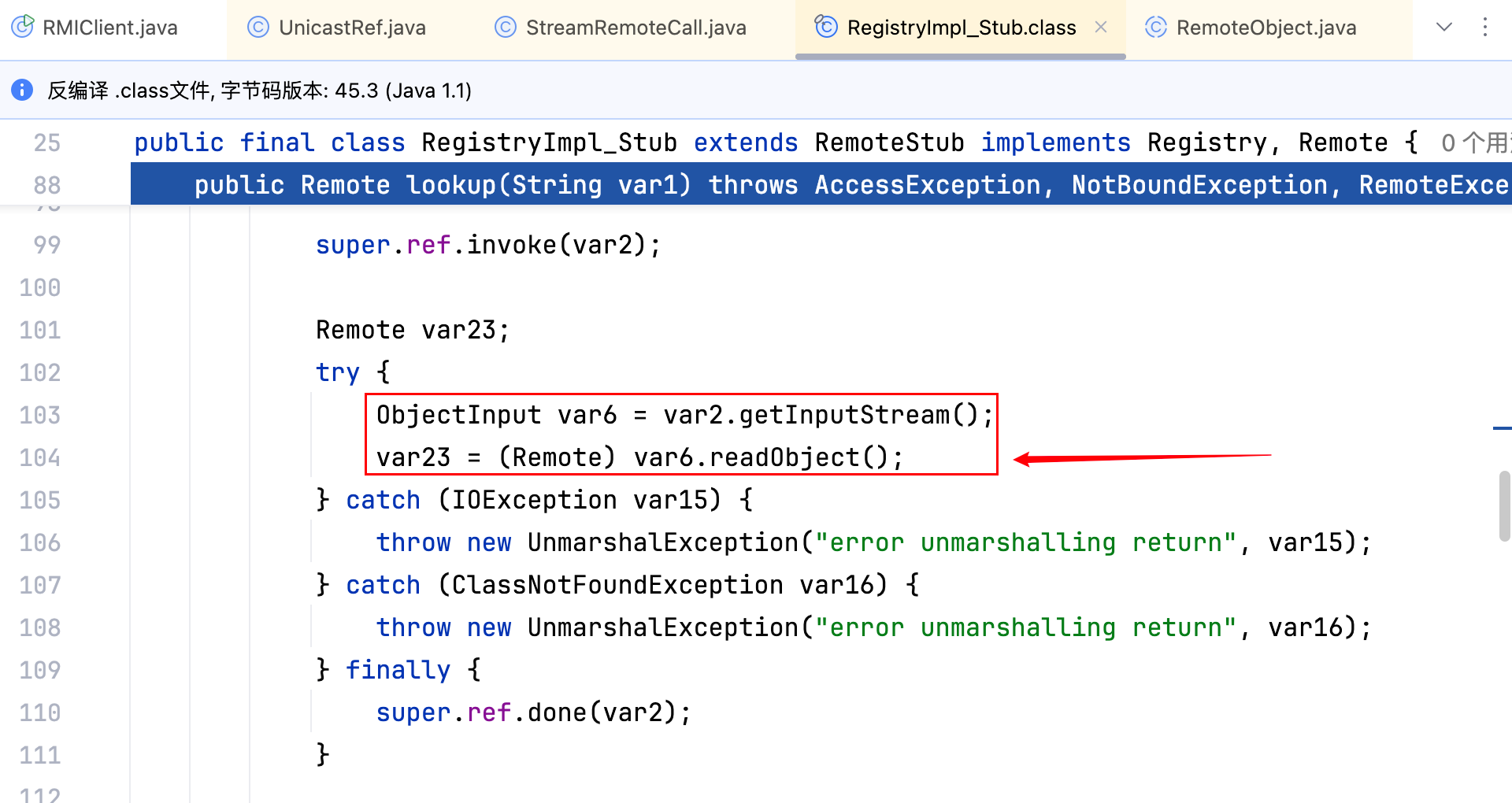Switch to the UnicastRef.java tab

[352, 28]
